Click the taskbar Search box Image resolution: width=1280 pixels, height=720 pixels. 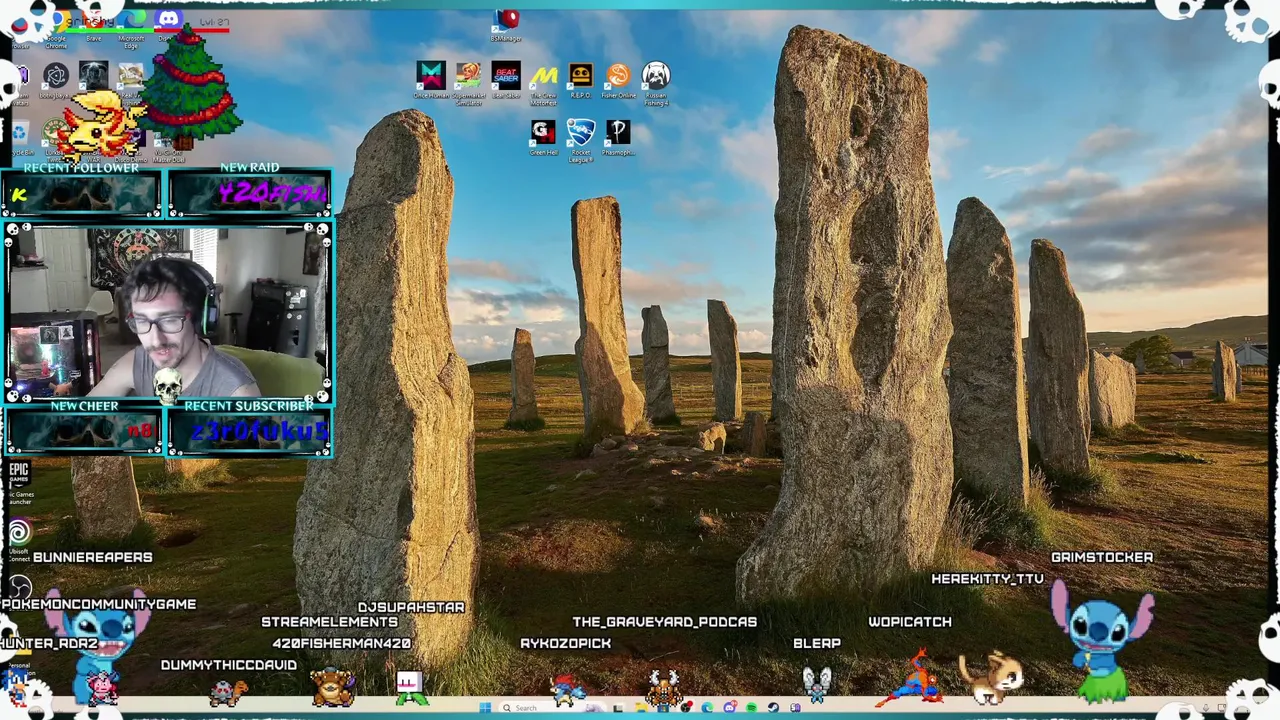point(553,708)
